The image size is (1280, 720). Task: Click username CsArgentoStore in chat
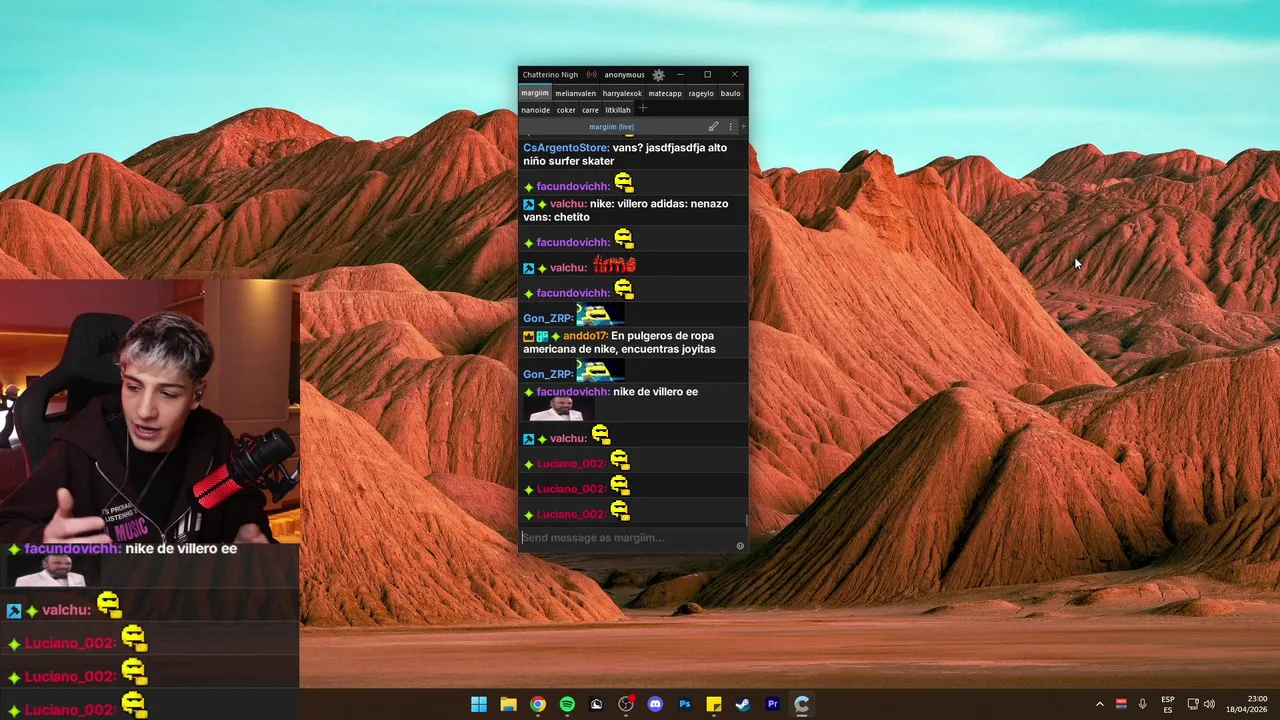click(x=566, y=148)
